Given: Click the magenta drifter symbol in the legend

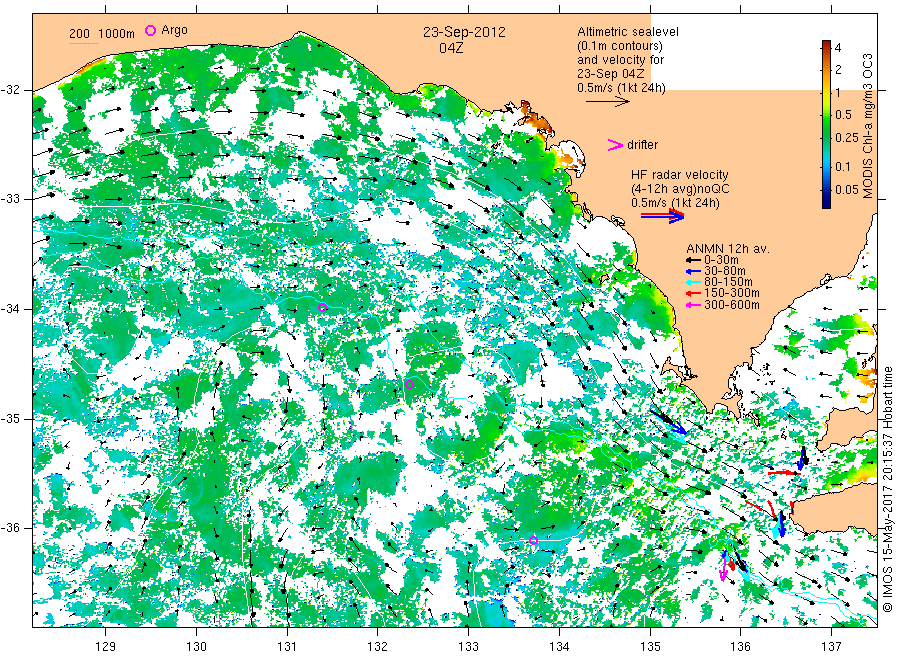Looking at the screenshot, I should click(615, 145).
